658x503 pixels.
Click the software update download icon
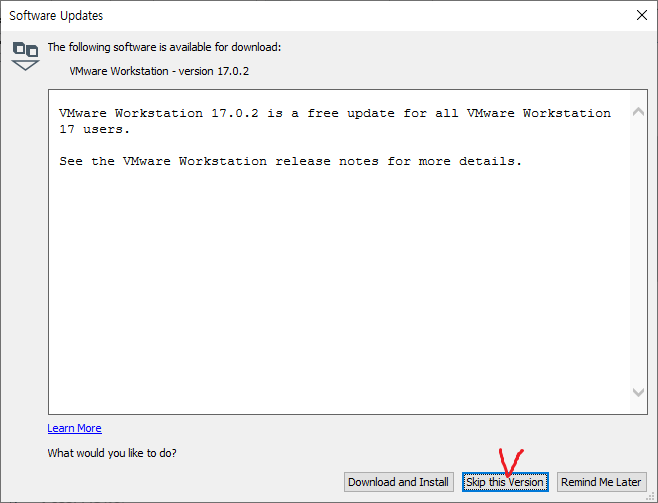coord(25,56)
